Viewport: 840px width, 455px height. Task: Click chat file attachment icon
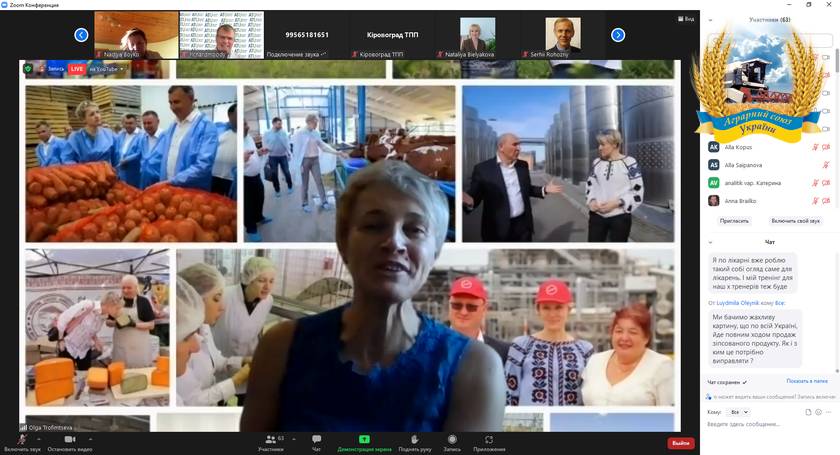tap(808, 412)
